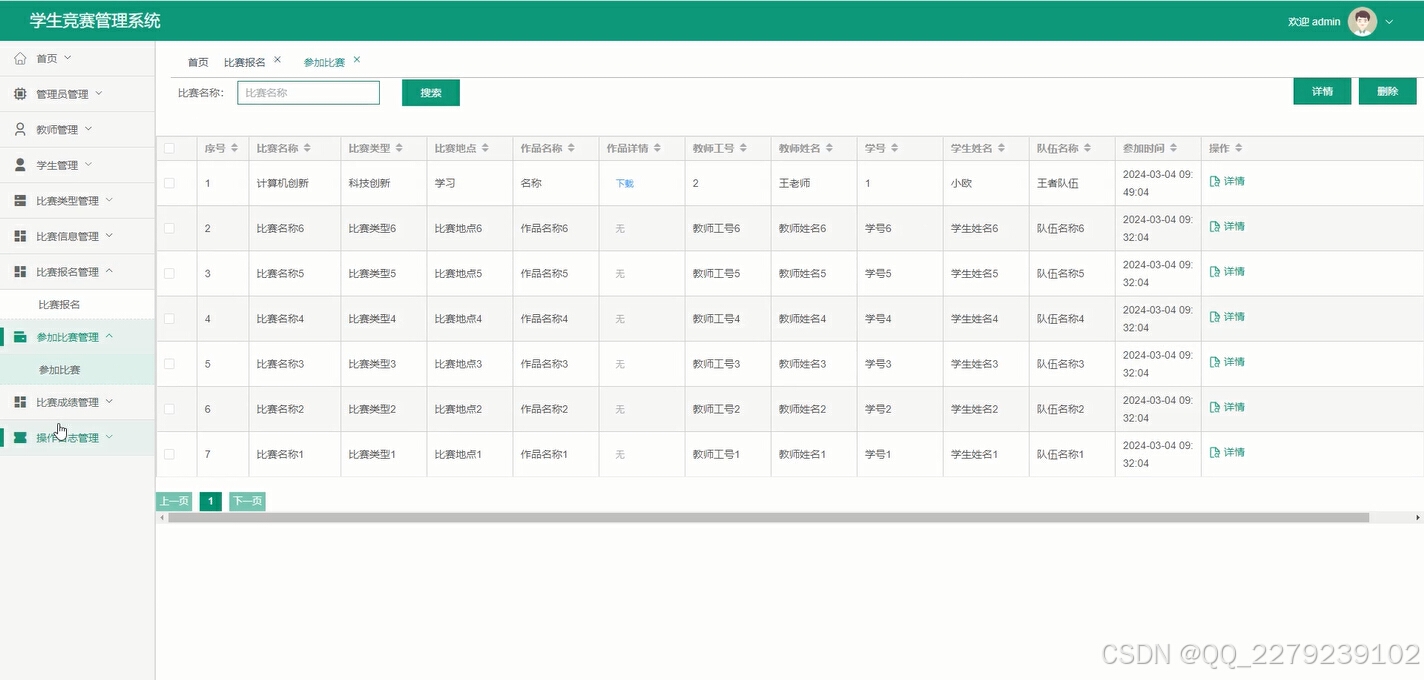Open 操作日志管理 from the sidebar
This screenshot has height=680, width=1424.
(18, 437)
